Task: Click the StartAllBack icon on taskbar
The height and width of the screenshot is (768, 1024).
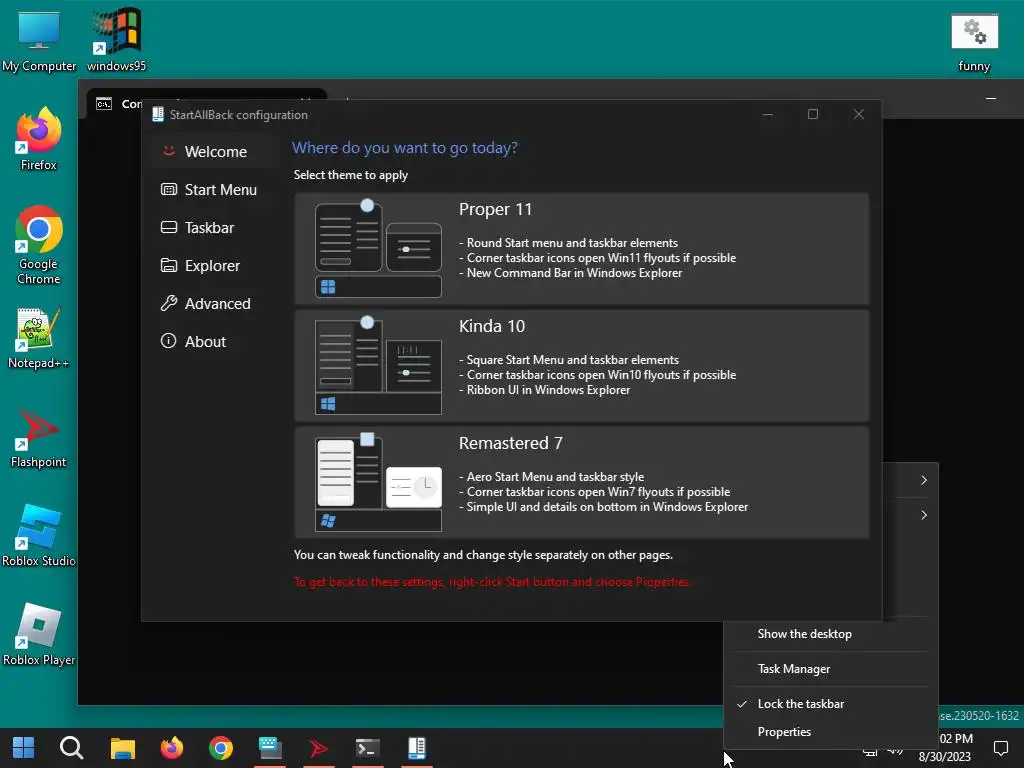Action: point(417,748)
